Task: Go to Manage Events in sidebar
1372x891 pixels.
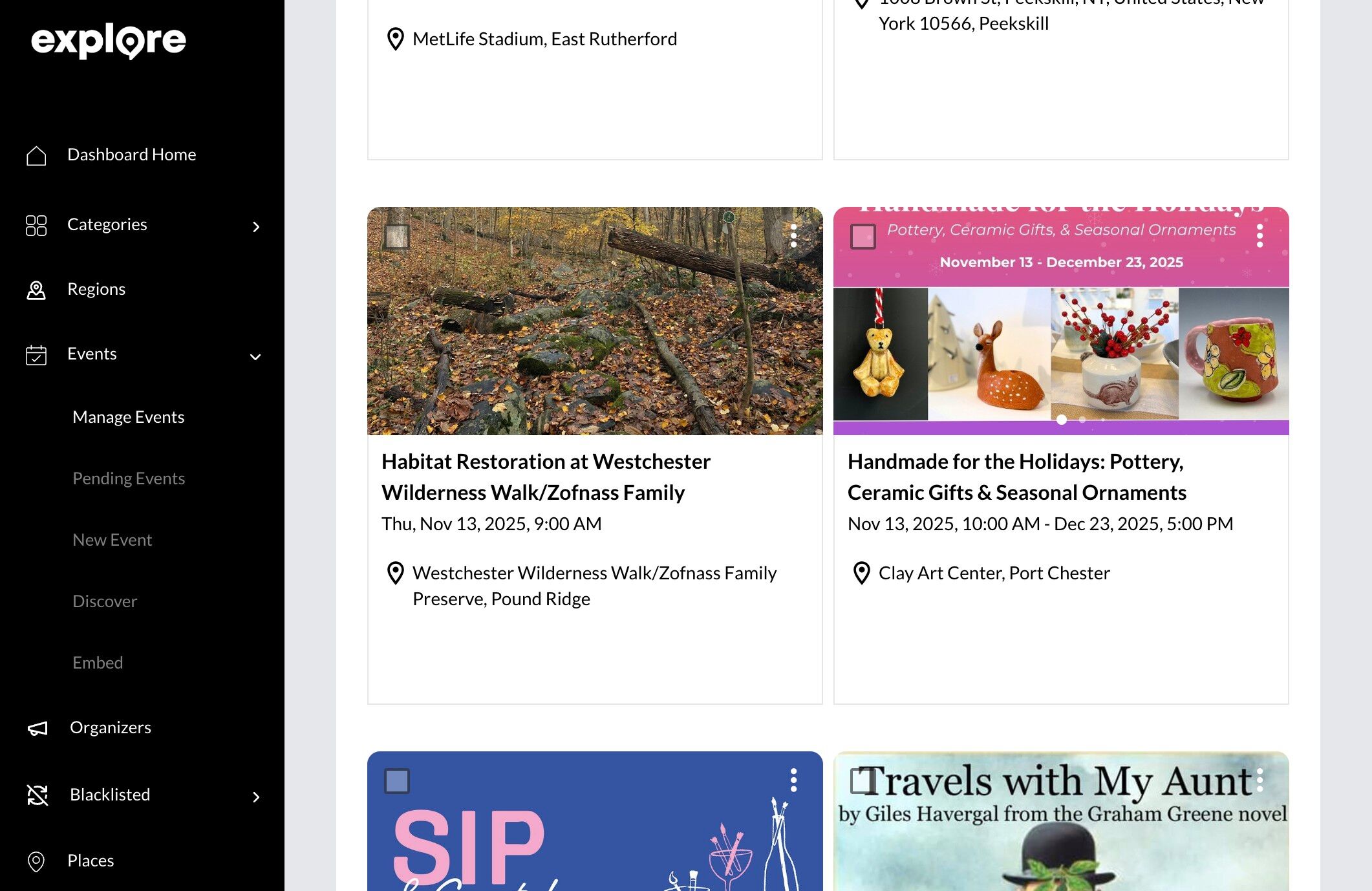Action: point(129,416)
